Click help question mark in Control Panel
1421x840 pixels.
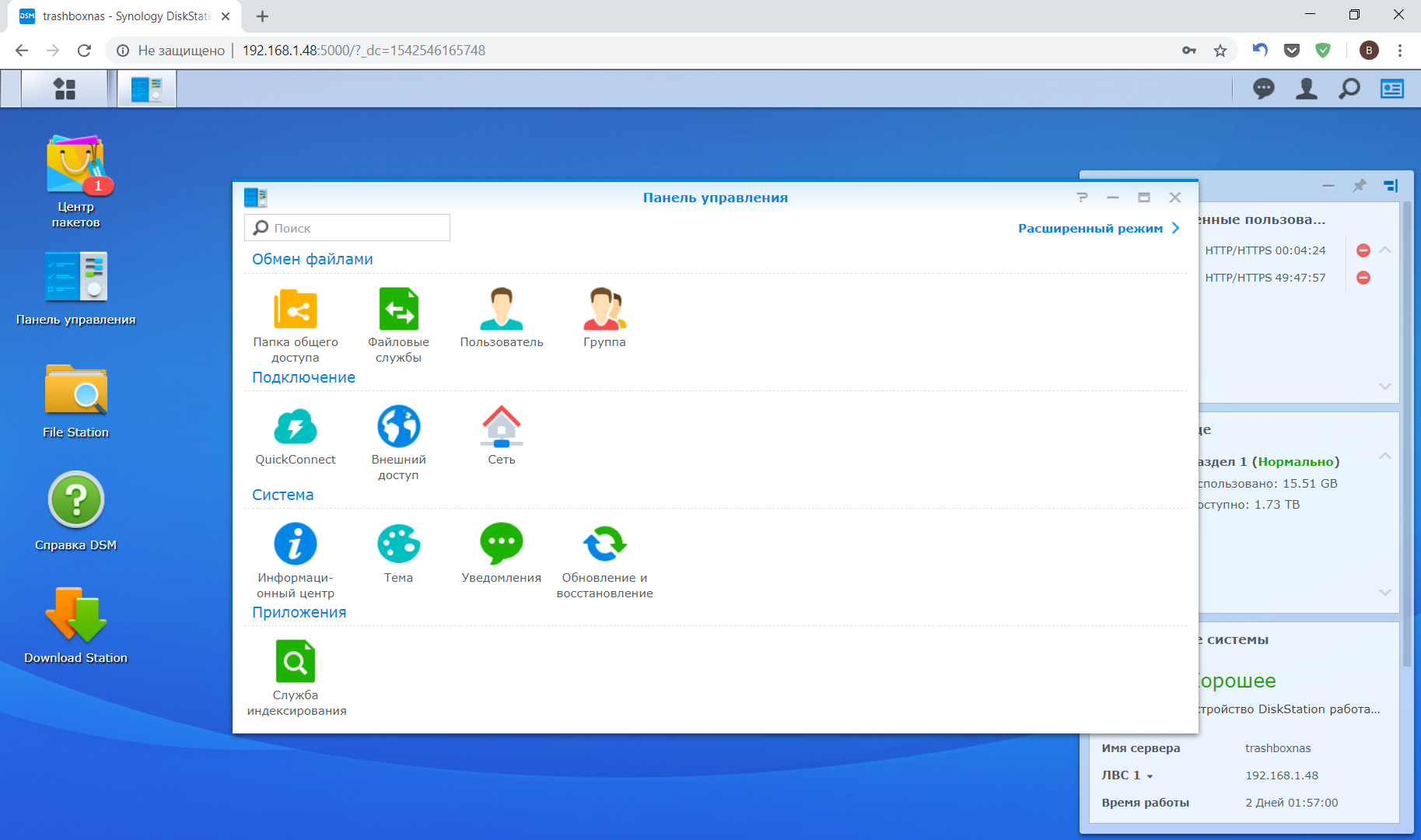point(1082,198)
